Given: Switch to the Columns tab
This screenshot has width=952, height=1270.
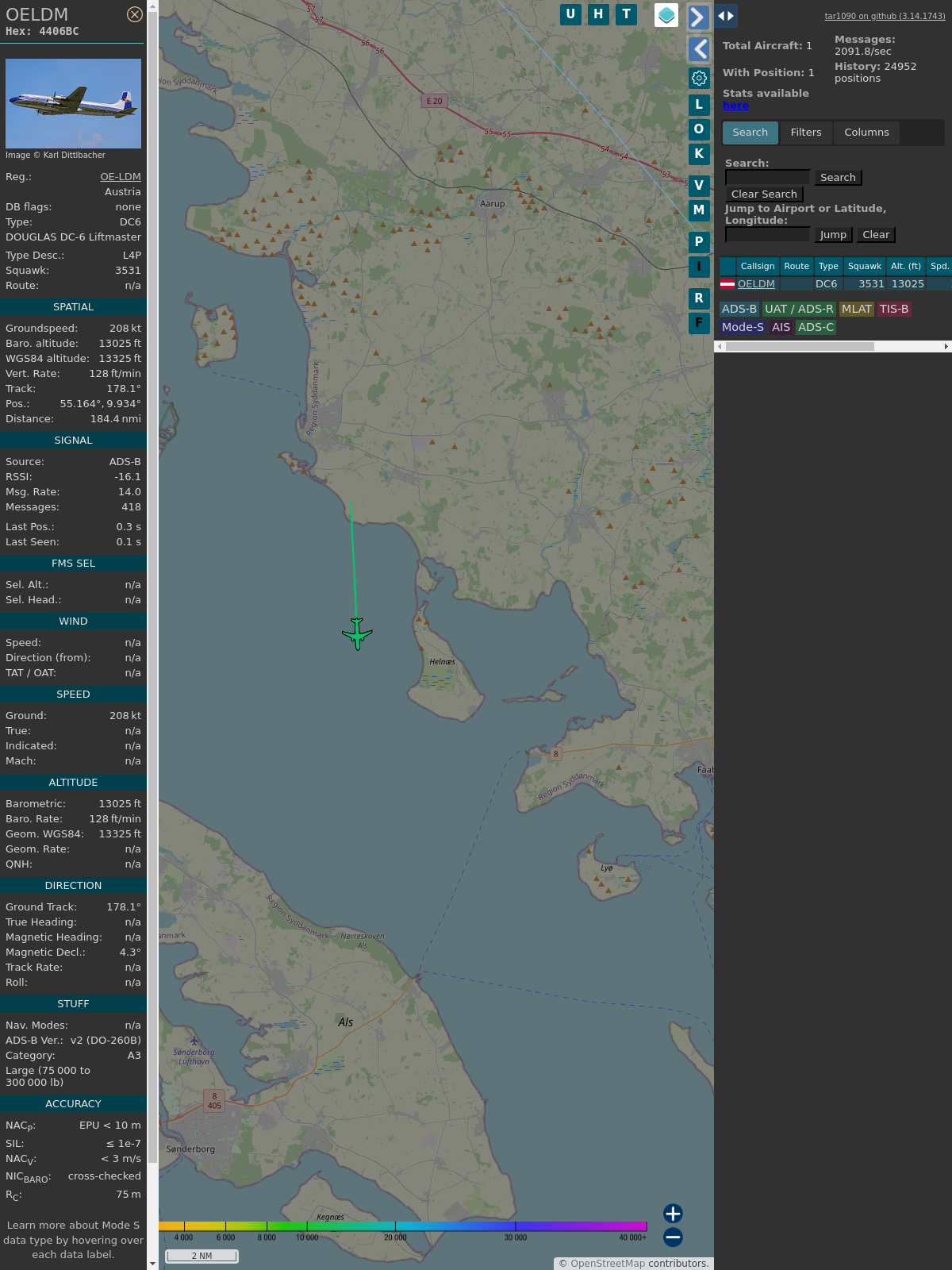Looking at the screenshot, I should click(866, 133).
